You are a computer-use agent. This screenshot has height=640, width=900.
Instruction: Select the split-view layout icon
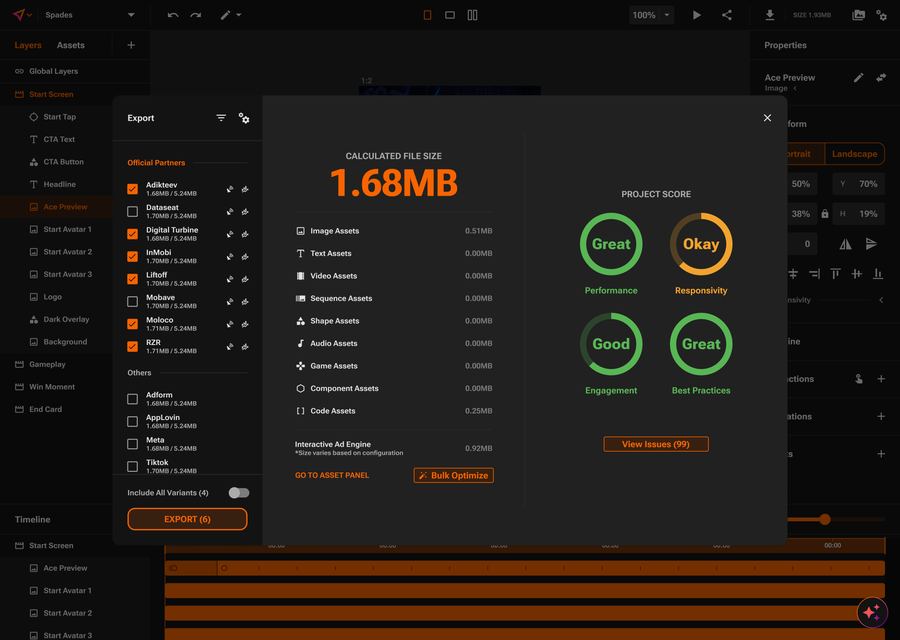tap(472, 15)
